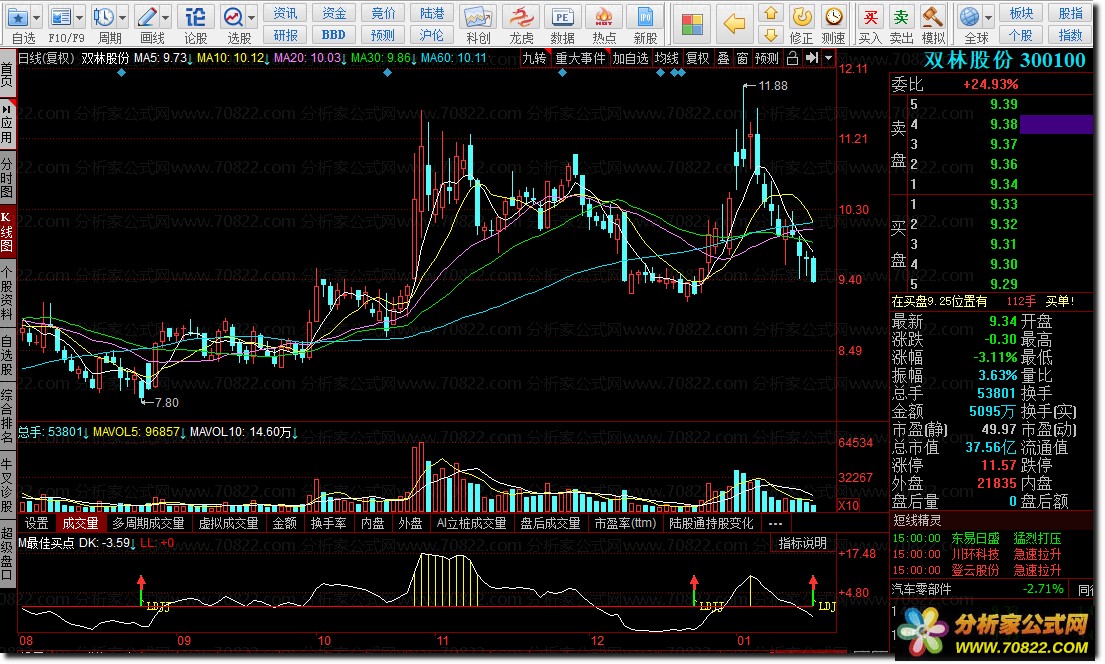Click the 汽车零部件 sector row

click(980, 589)
